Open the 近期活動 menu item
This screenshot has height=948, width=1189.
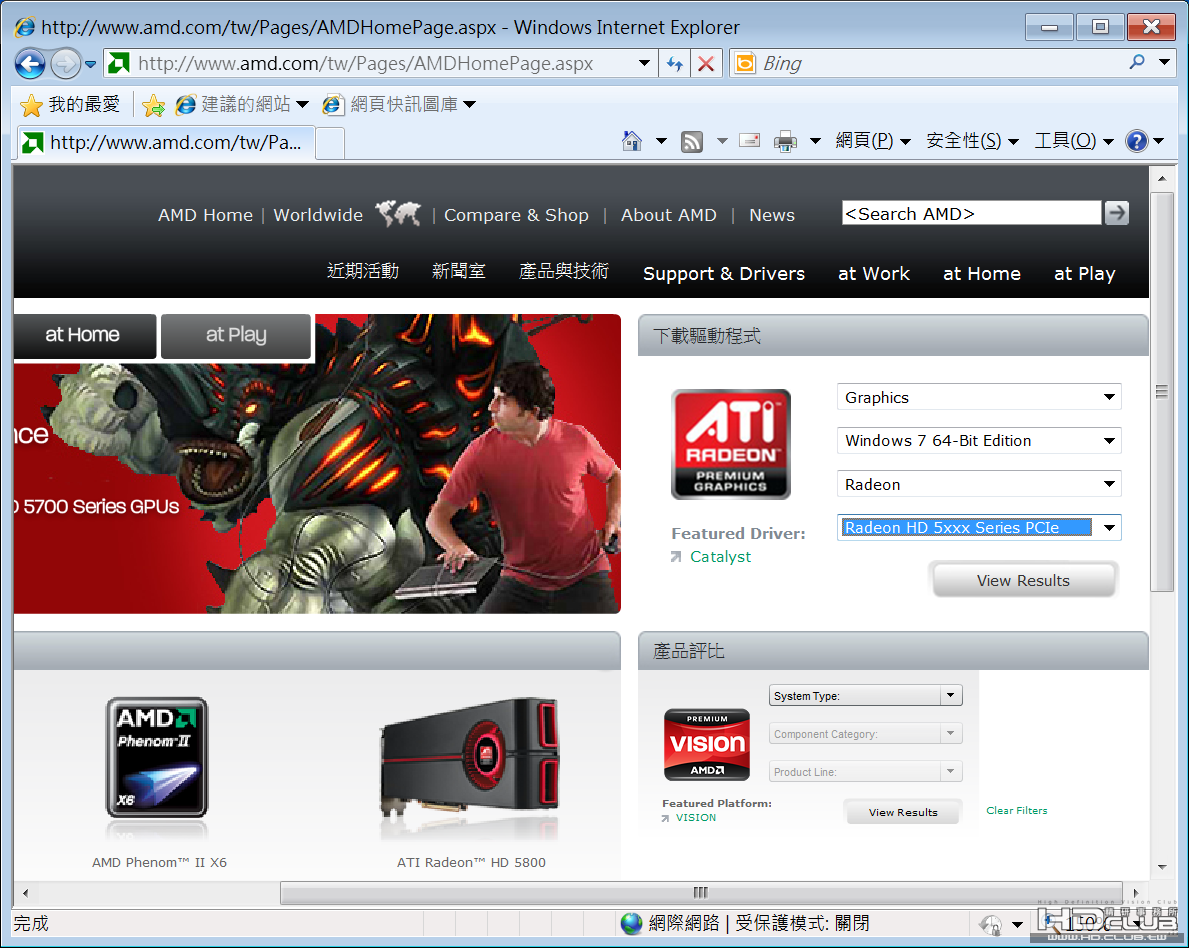click(362, 272)
